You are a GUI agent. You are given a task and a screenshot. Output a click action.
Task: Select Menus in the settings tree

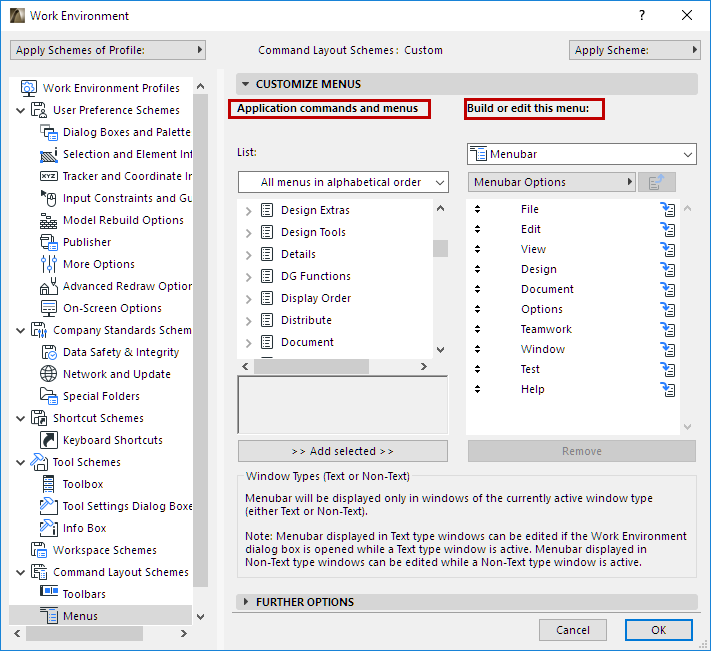pyautogui.click(x=101, y=616)
